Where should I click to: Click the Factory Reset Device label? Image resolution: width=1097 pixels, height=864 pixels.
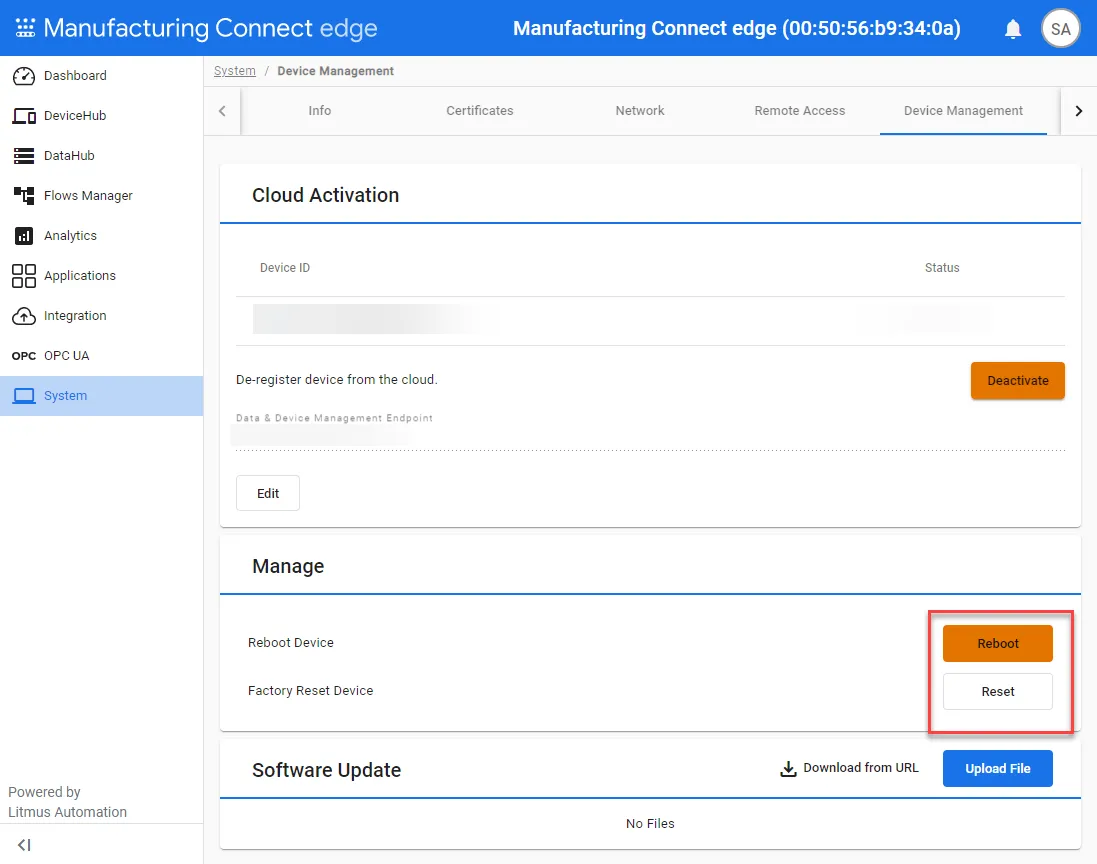(x=311, y=691)
